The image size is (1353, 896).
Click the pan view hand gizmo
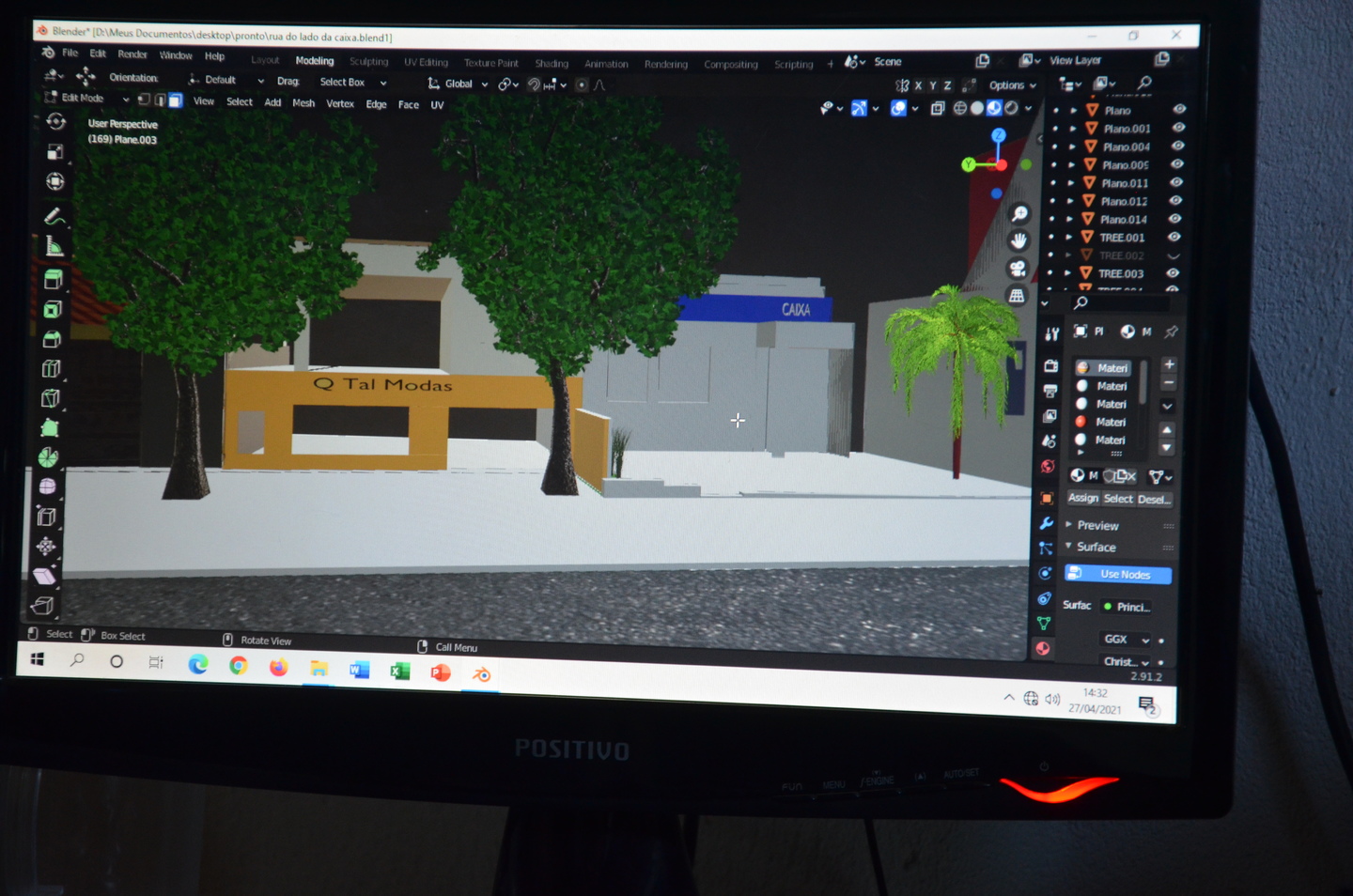1019,241
